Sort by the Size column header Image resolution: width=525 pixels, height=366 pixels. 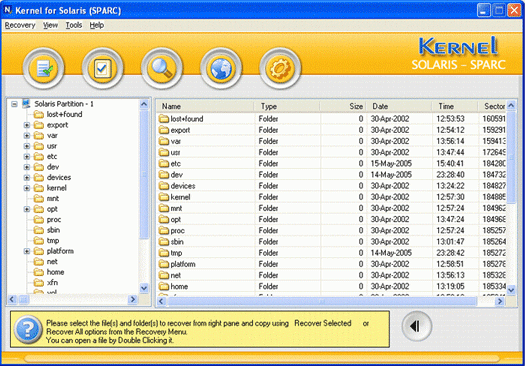coord(343,106)
